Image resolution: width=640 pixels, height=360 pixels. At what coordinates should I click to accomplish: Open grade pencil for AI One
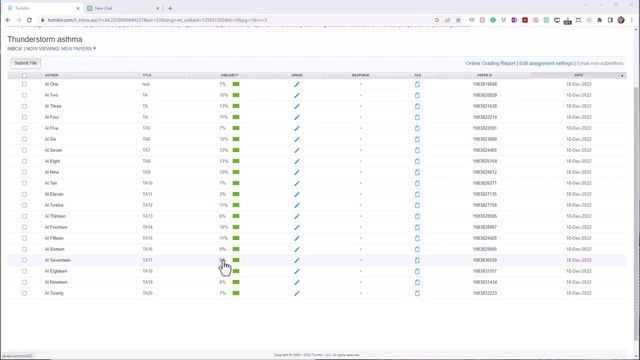(297, 84)
